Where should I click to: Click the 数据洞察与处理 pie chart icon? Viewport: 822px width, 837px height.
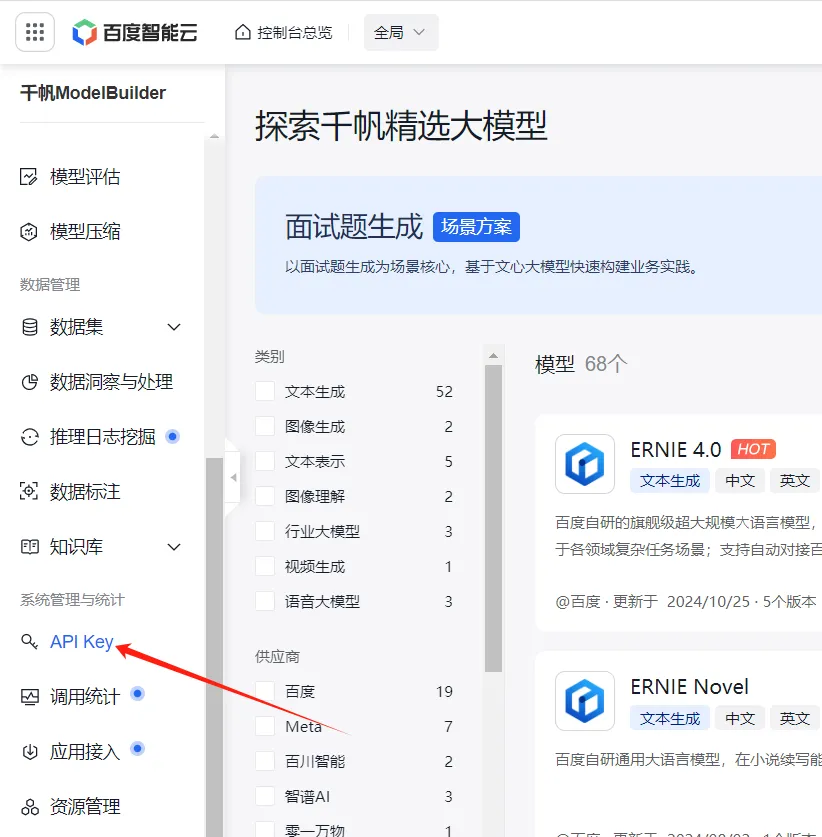coord(29,382)
